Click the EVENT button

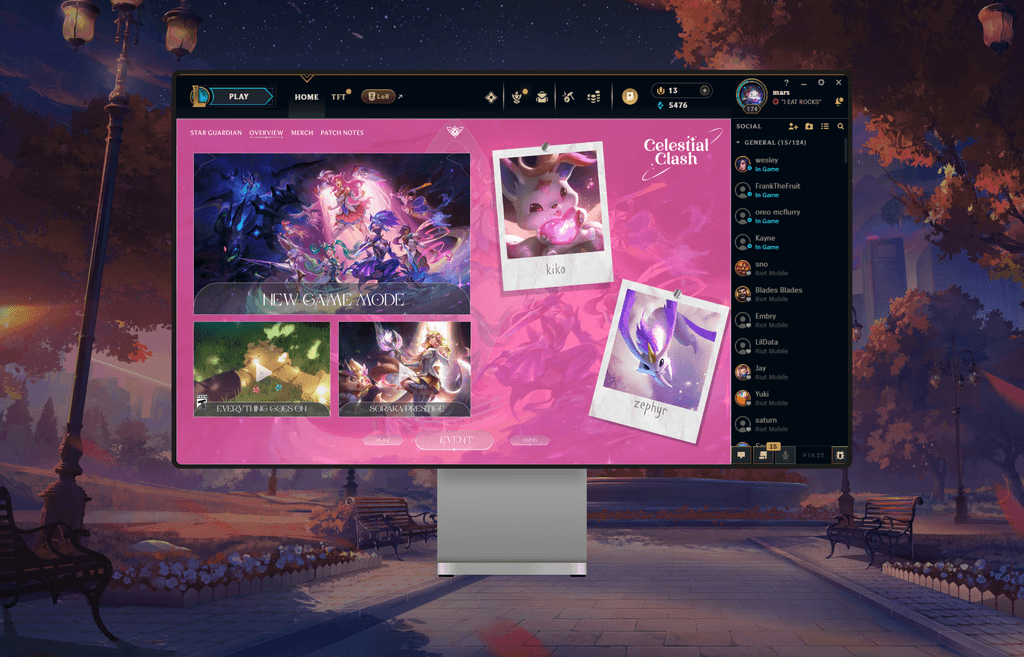click(x=455, y=441)
